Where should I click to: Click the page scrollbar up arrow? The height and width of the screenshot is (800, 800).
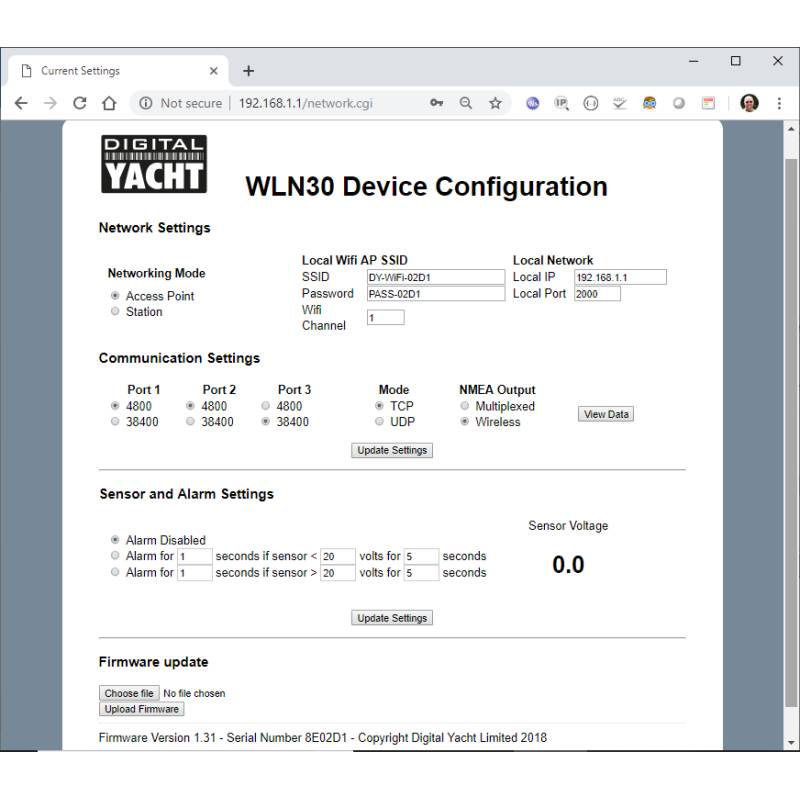(791, 129)
